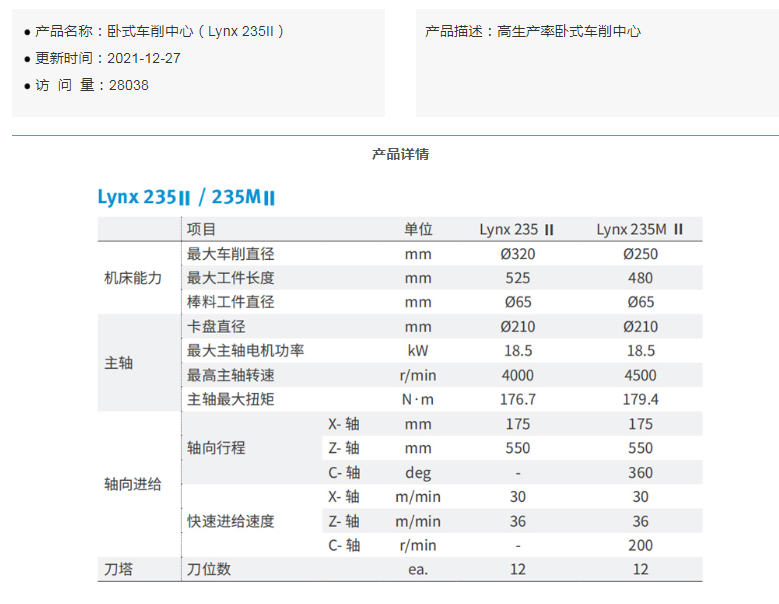Click the 单位 column header
This screenshot has width=779, height=604.
[418, 229]
